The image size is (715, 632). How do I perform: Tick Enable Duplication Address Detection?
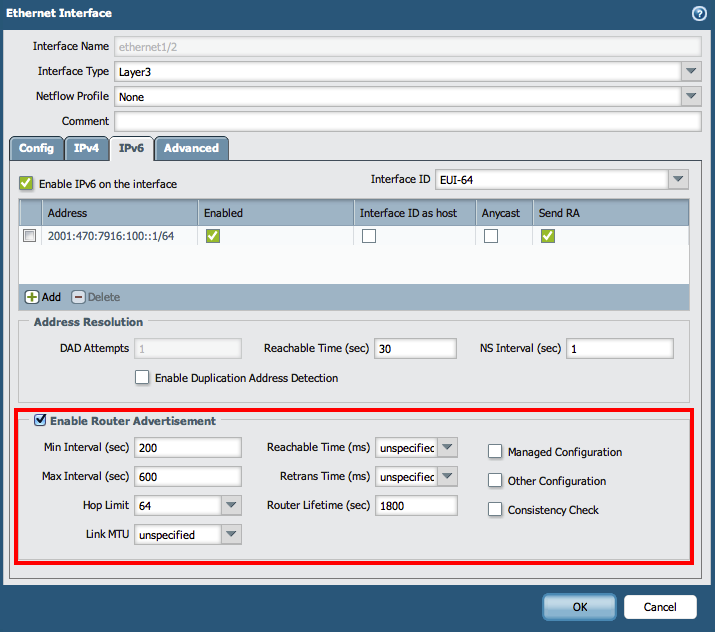(142, 378)
